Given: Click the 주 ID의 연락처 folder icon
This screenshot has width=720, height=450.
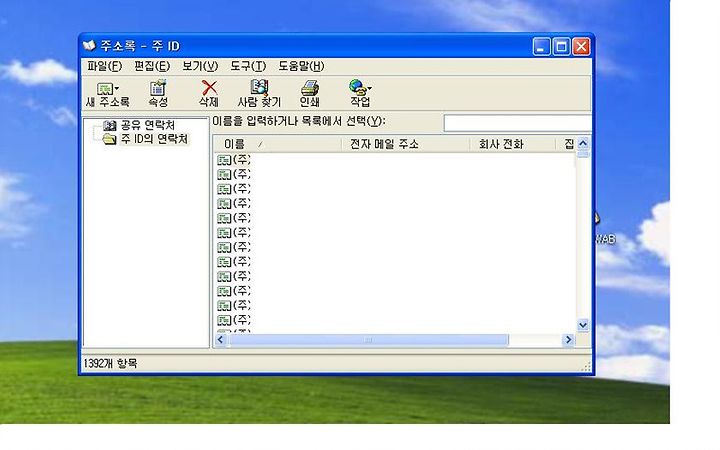Looking at the screenshot, I should [109, 139].
